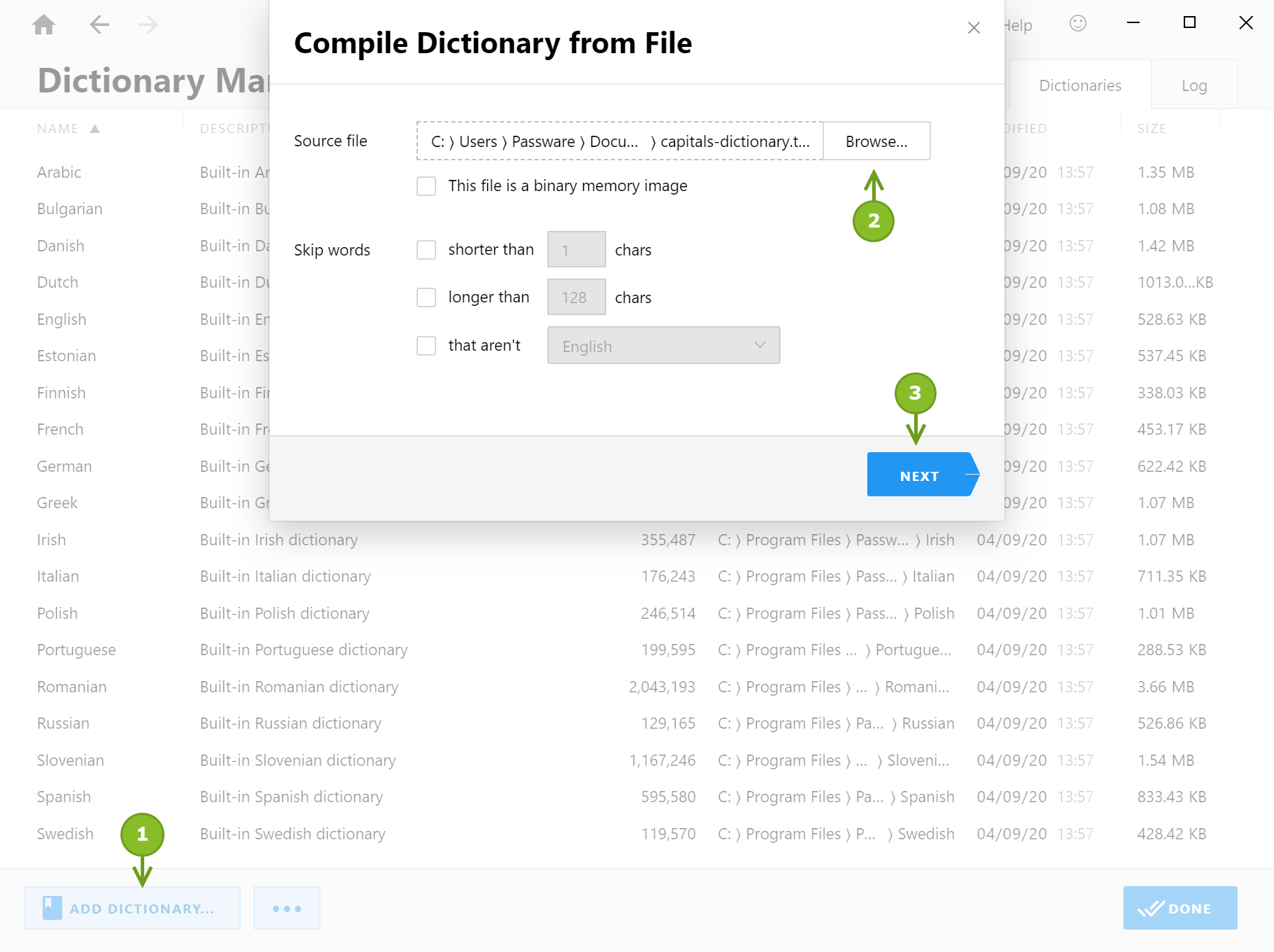Click the more options ellipsis icon
This screenshot has width=1274, height=952.
286,907
